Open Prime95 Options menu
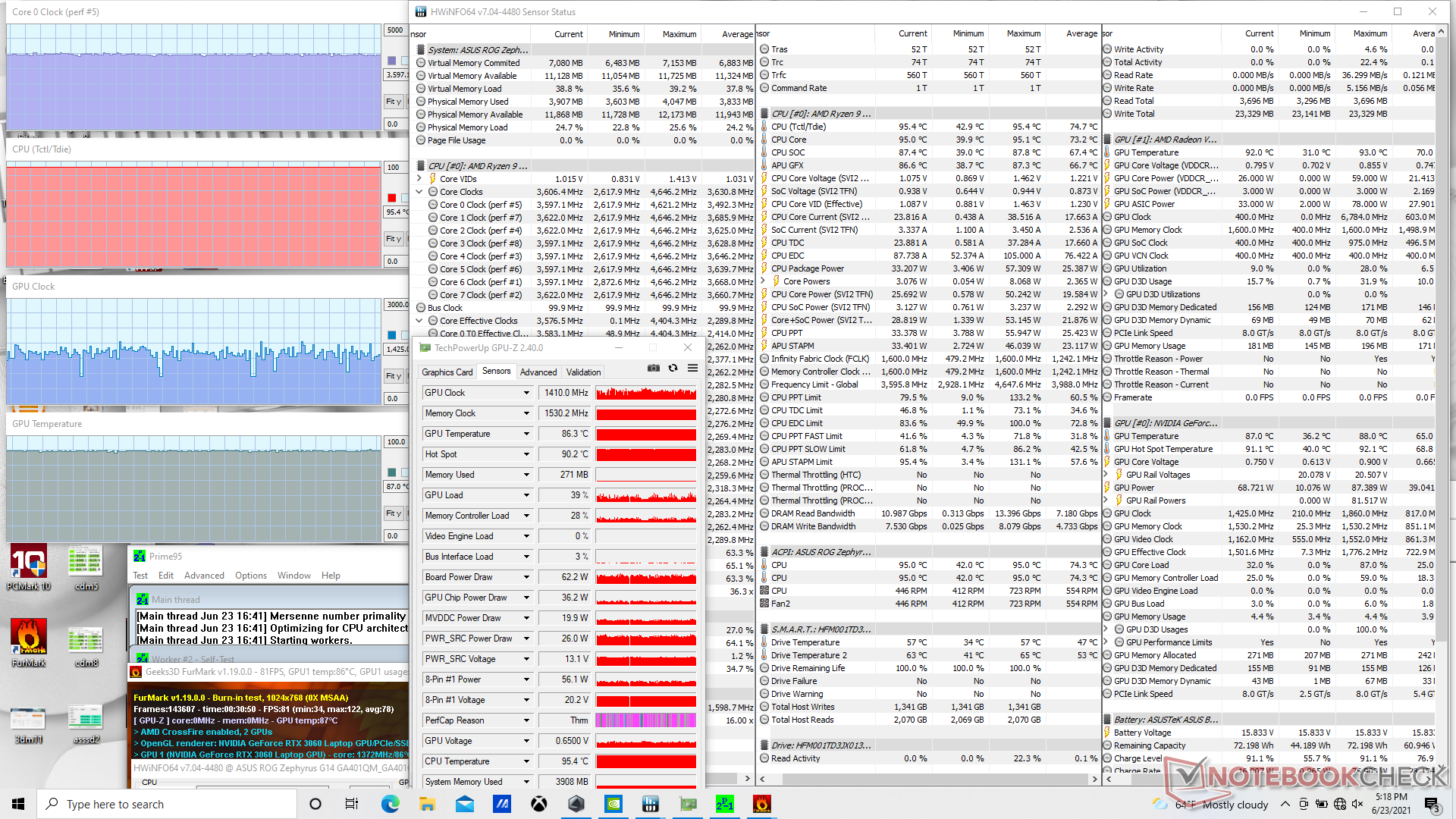The width and height of the screenshot is (1456, 819). [251, 576]
